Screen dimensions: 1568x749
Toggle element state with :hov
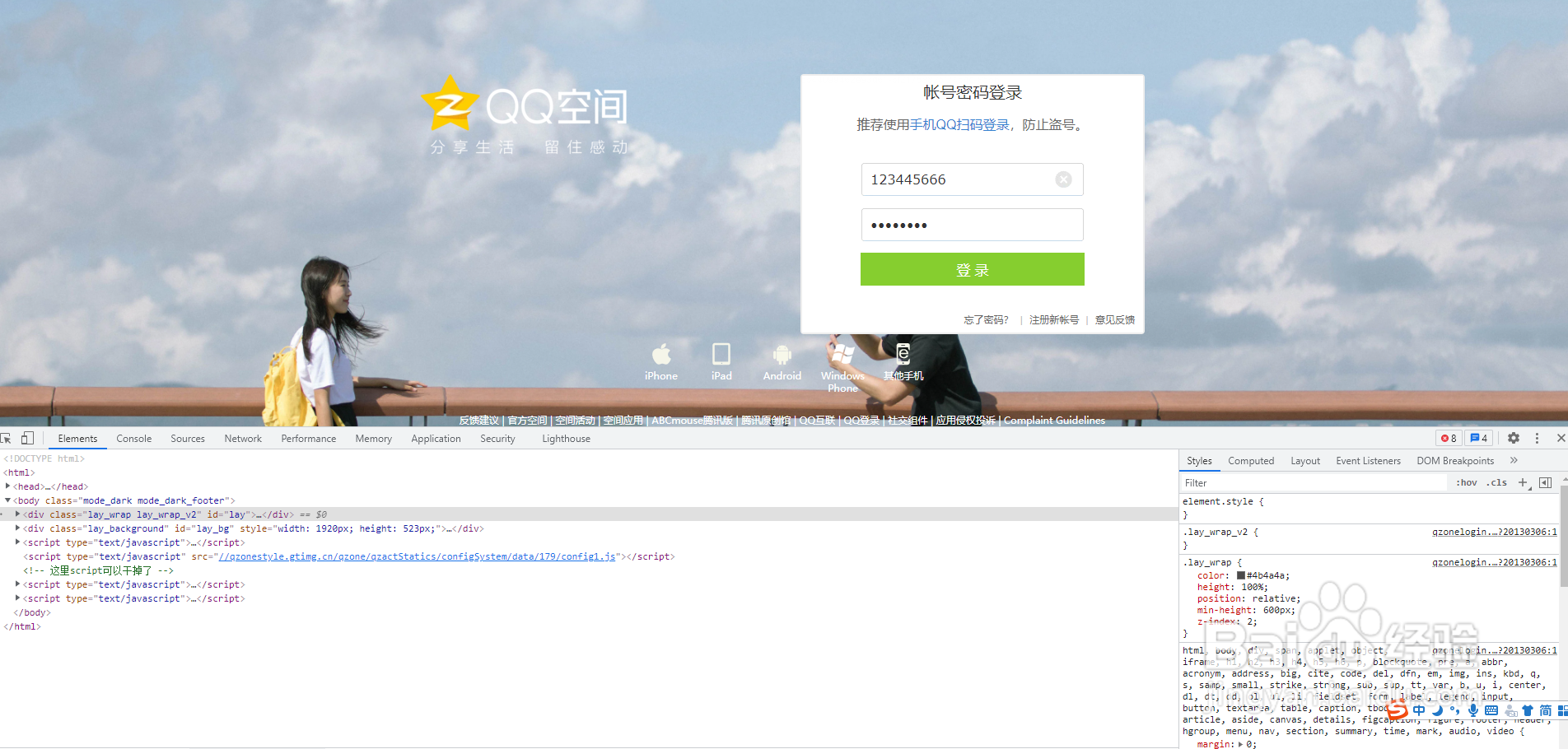1467,482
